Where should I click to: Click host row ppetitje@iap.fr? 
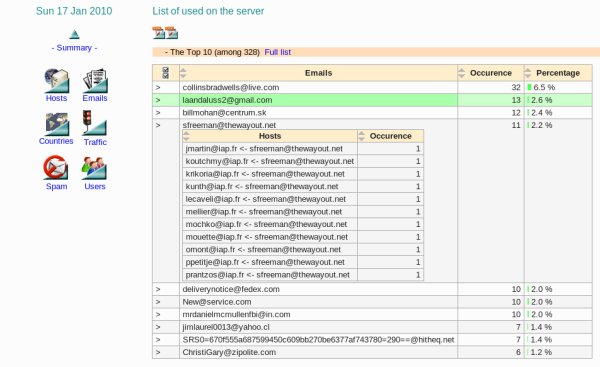[x=303, y=262]
